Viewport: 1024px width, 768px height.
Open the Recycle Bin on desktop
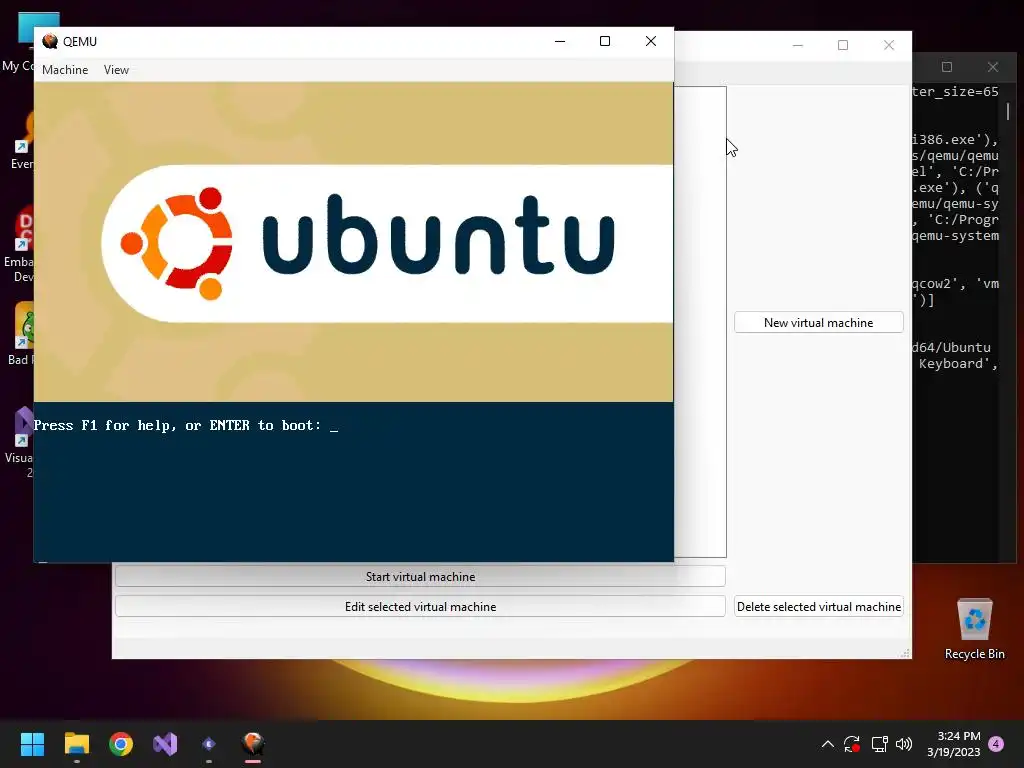974,629
